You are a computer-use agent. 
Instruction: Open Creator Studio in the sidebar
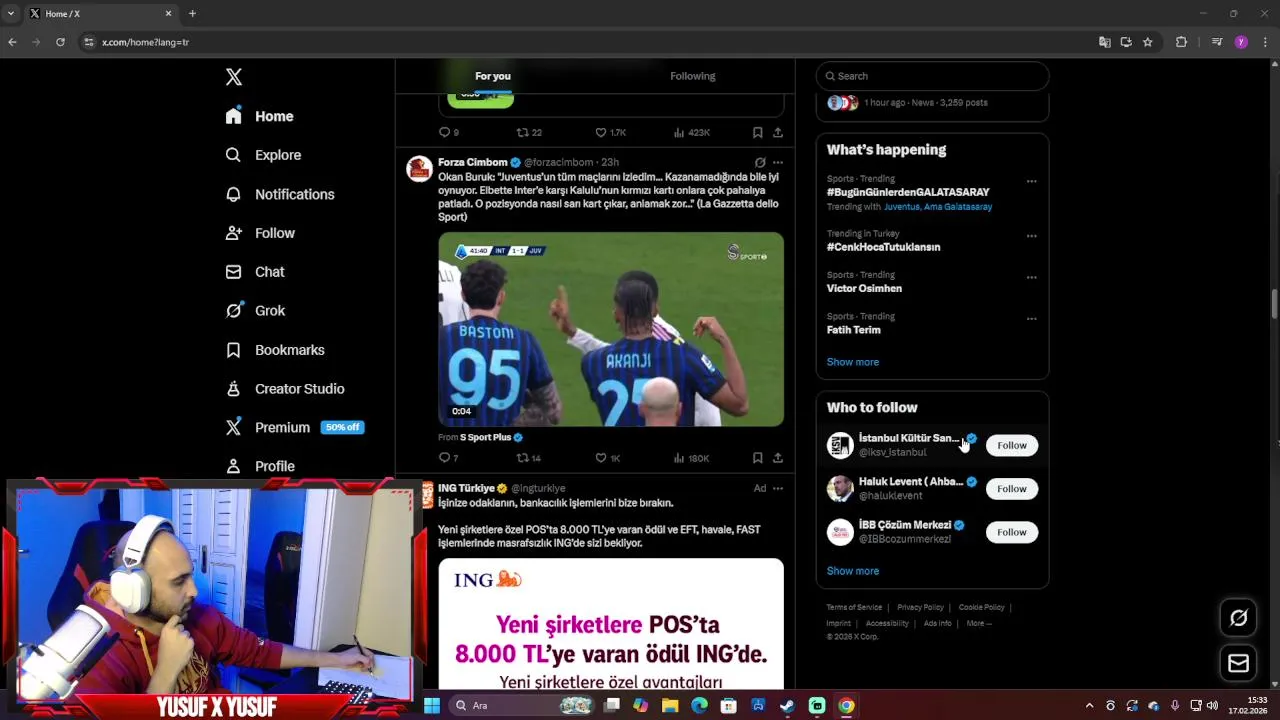point(286,389)
